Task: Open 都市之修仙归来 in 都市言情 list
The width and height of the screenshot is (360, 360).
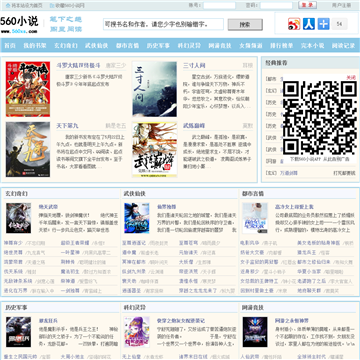Action: (314, 262)
